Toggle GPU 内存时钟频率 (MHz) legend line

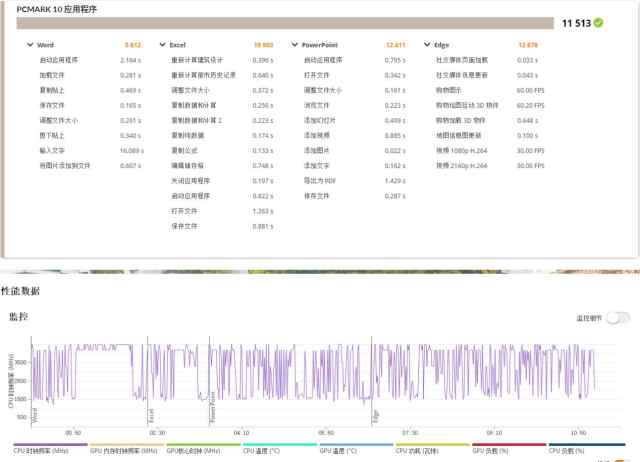(127, 448)
